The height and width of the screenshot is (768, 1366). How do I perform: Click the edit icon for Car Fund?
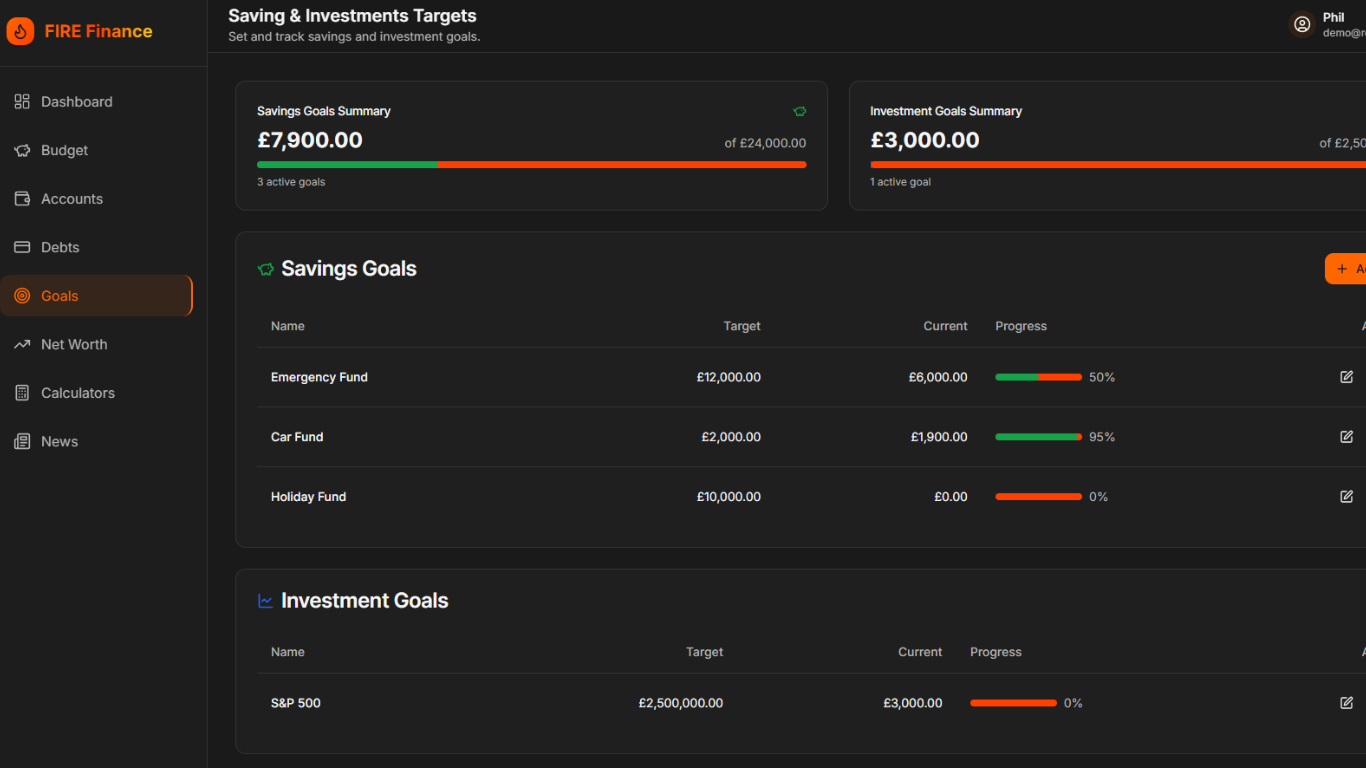[1347, 436]
